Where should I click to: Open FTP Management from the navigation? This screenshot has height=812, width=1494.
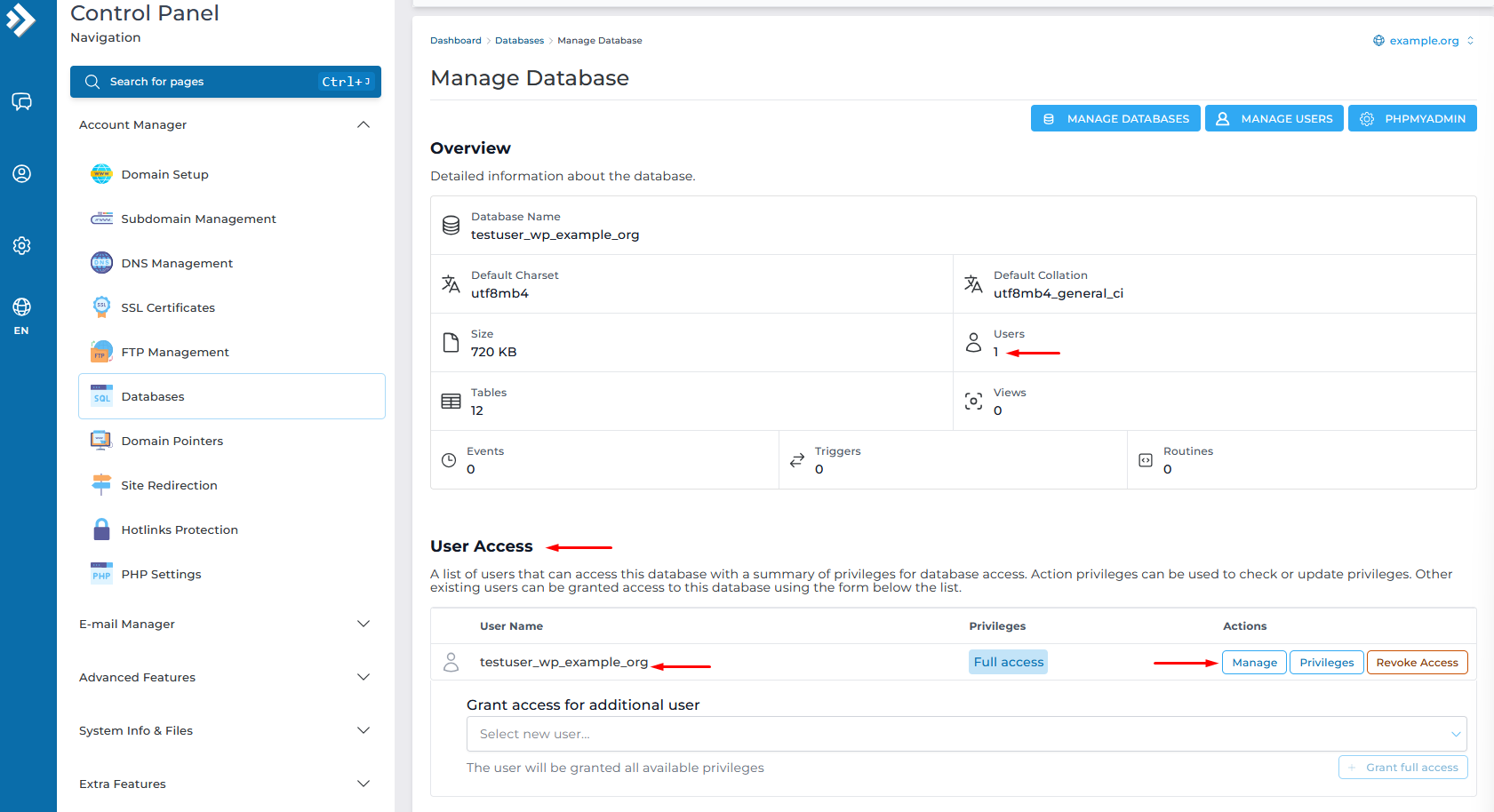pos(175,353)
